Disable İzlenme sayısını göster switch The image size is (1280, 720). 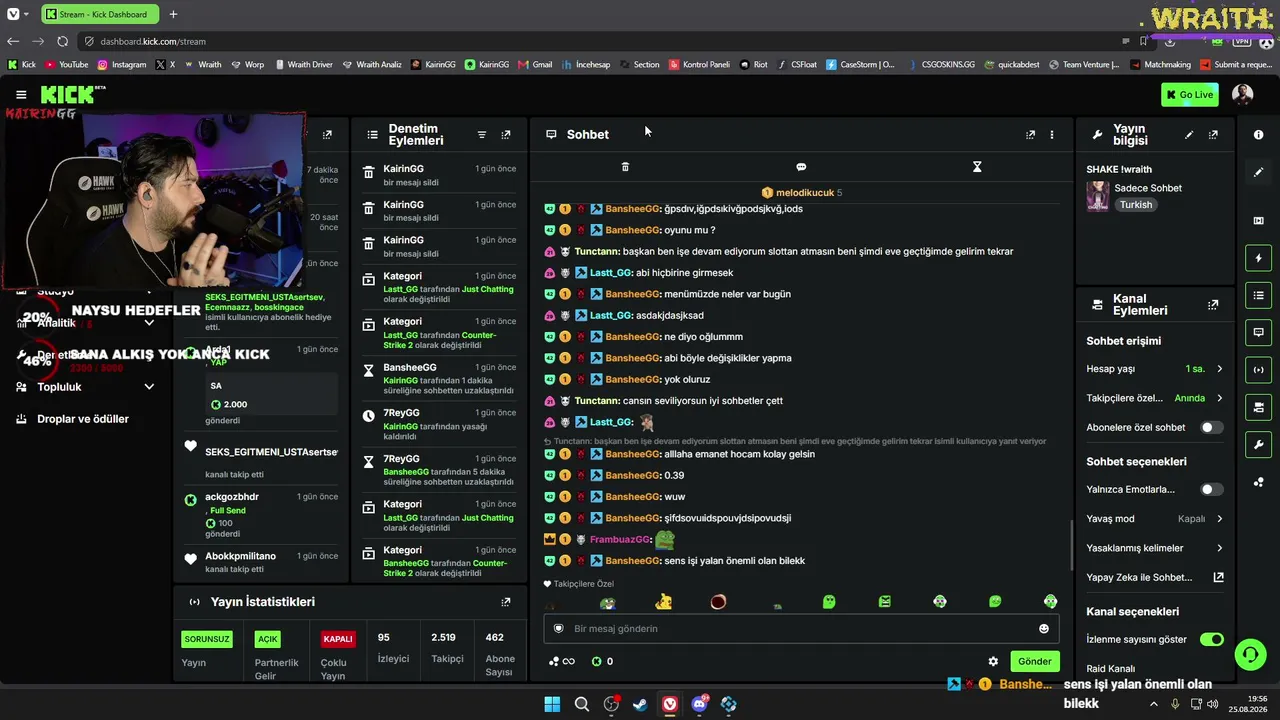pos(1211,639)
